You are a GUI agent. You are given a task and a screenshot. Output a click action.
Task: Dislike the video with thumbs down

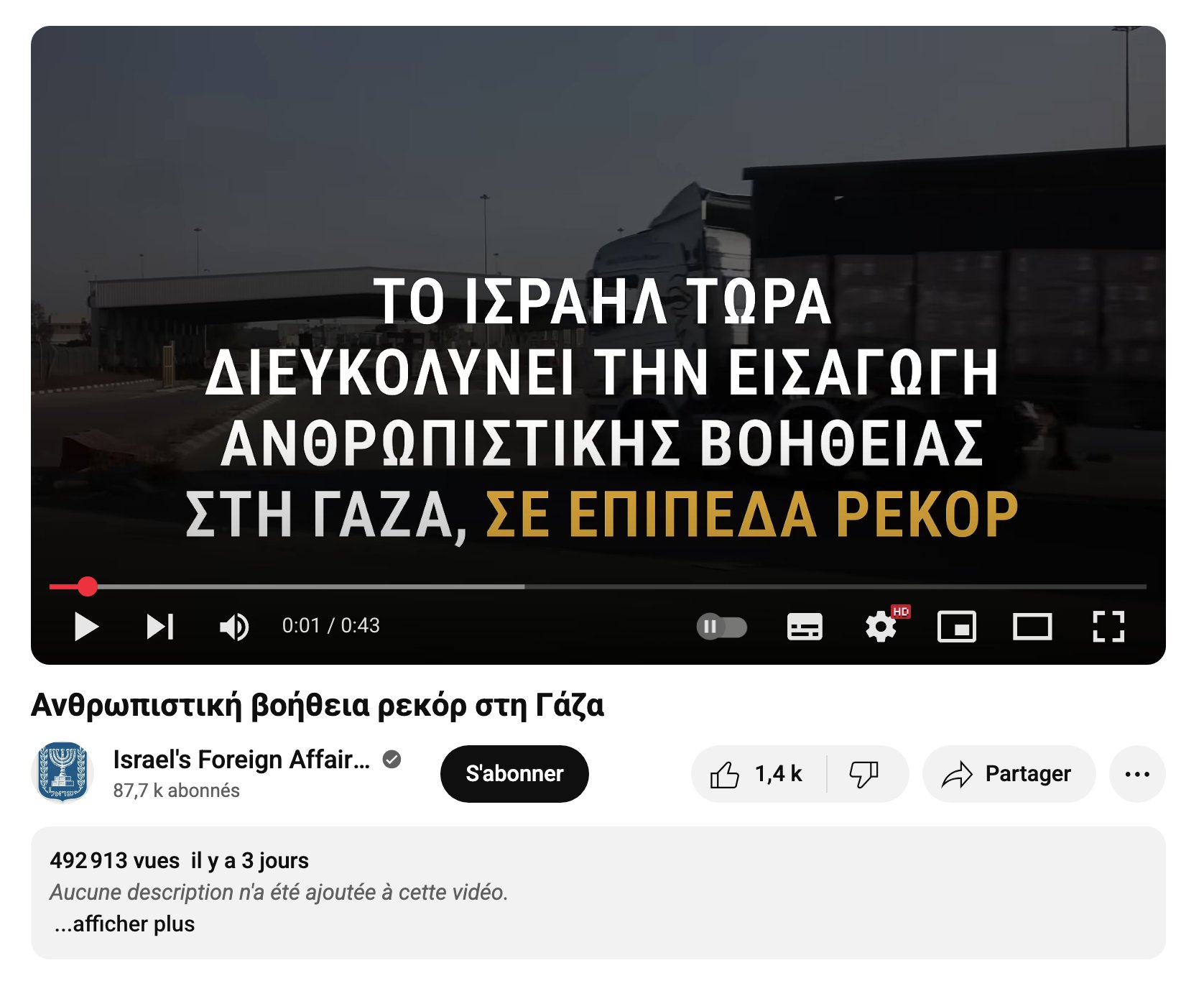pyautogui.click(x=865, y=774)
